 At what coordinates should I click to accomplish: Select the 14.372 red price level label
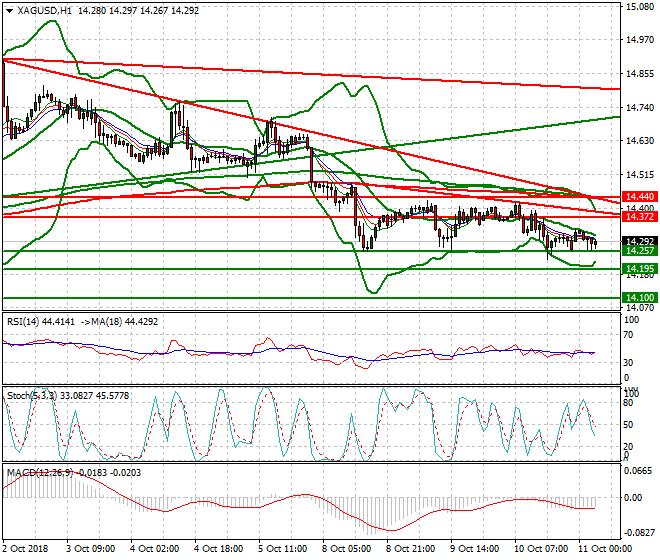coord(640,216)
